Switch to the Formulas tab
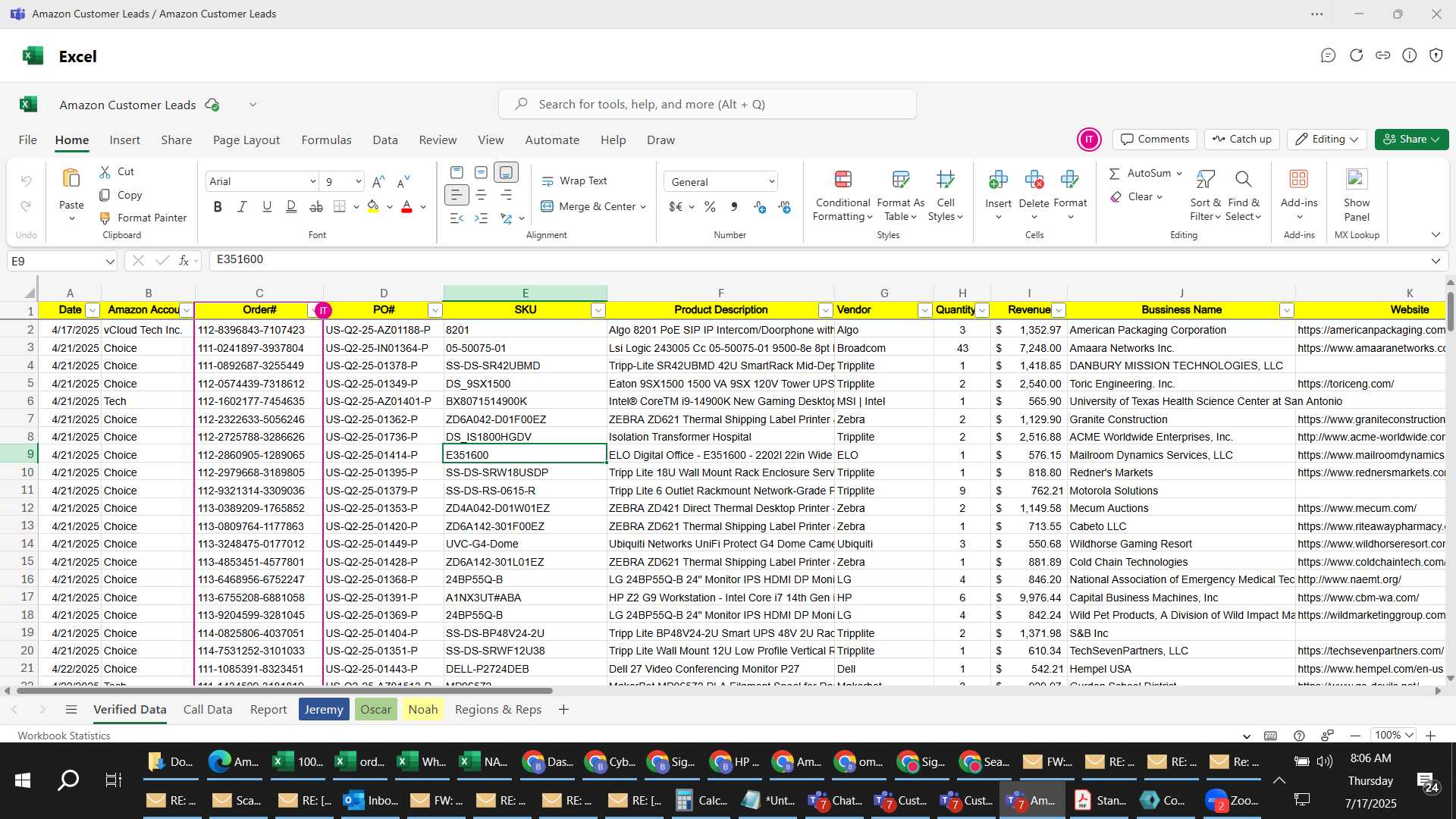Image resolution: width=1456 pixels, height=819 pixels. [326, 140]
